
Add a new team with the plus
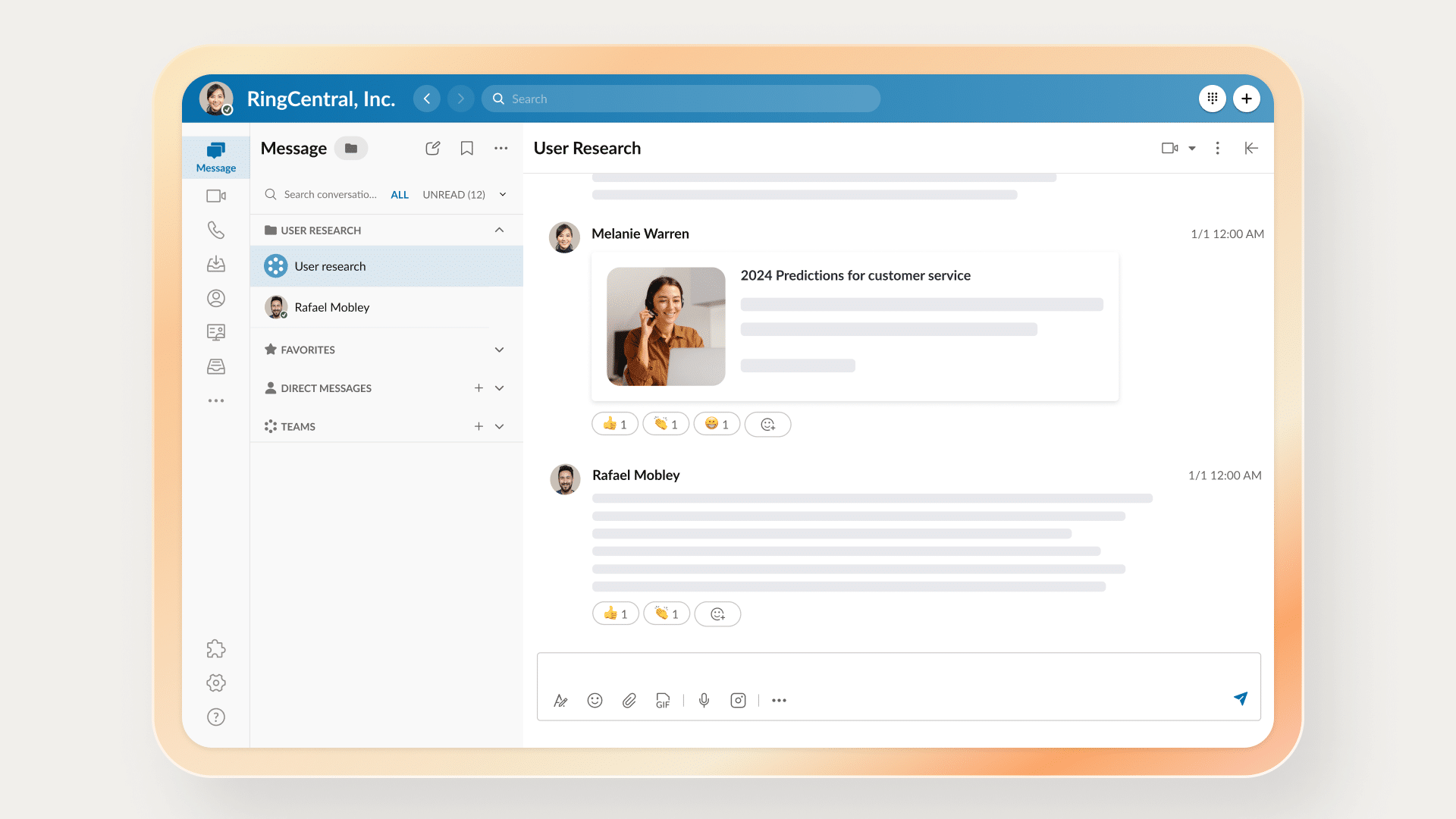pyautogui.click(x=479, y=427)
